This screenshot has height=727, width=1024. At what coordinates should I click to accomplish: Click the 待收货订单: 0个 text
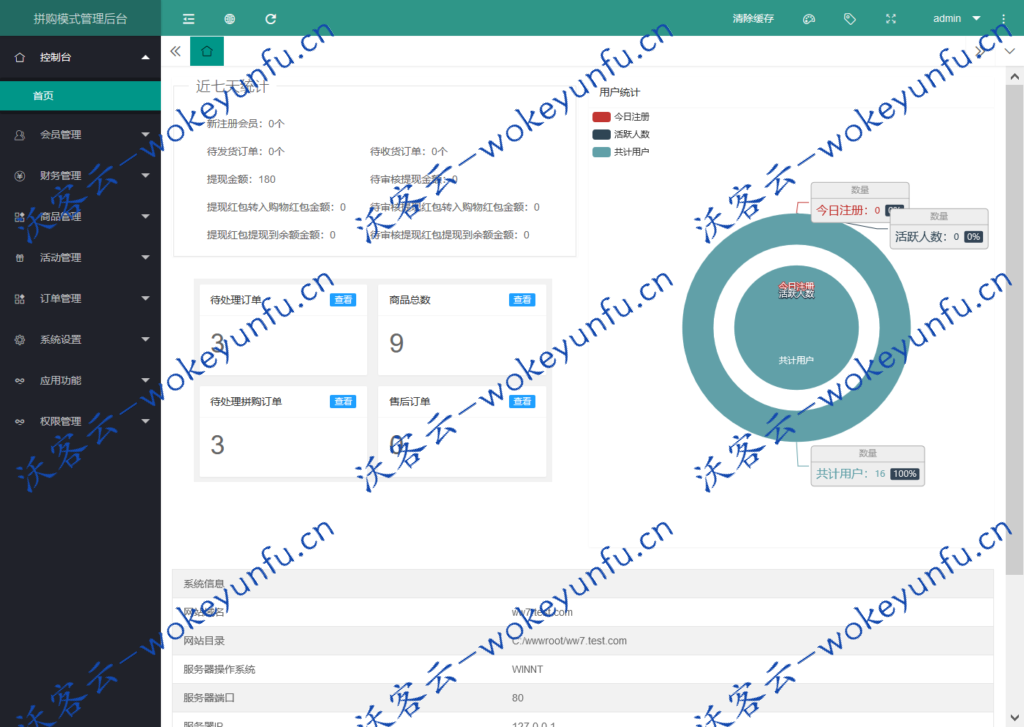pyautogui.click(x=409, y=152)
